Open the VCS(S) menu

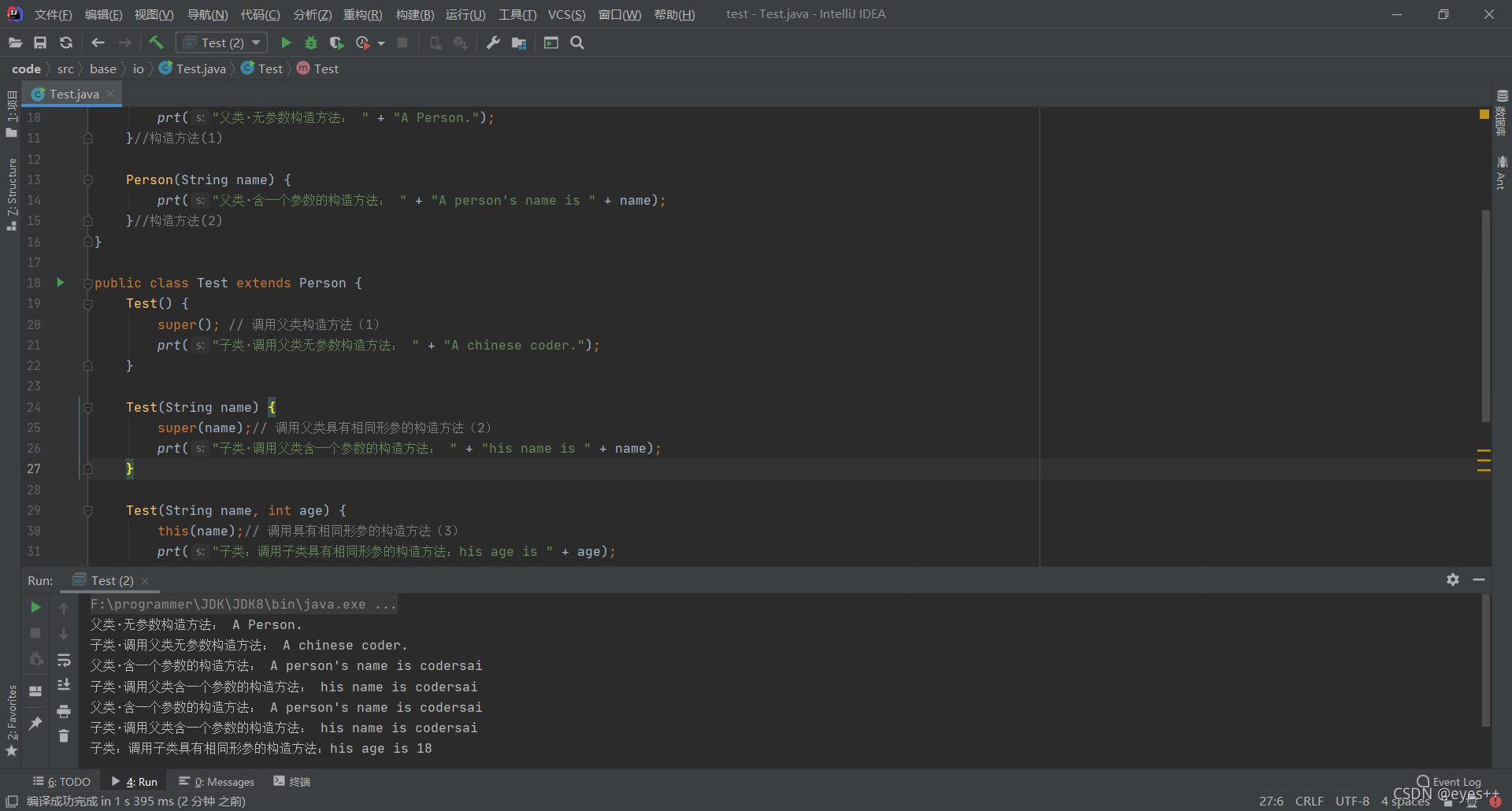pyautogui.click(x=566, y=14)
